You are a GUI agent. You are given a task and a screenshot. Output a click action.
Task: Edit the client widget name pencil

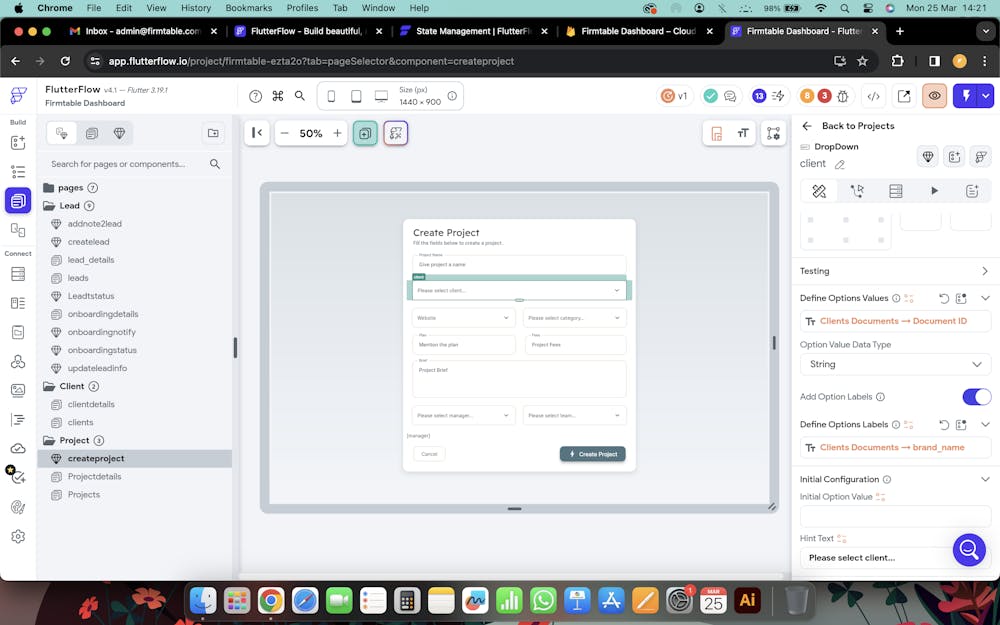[x=840, y=165]
